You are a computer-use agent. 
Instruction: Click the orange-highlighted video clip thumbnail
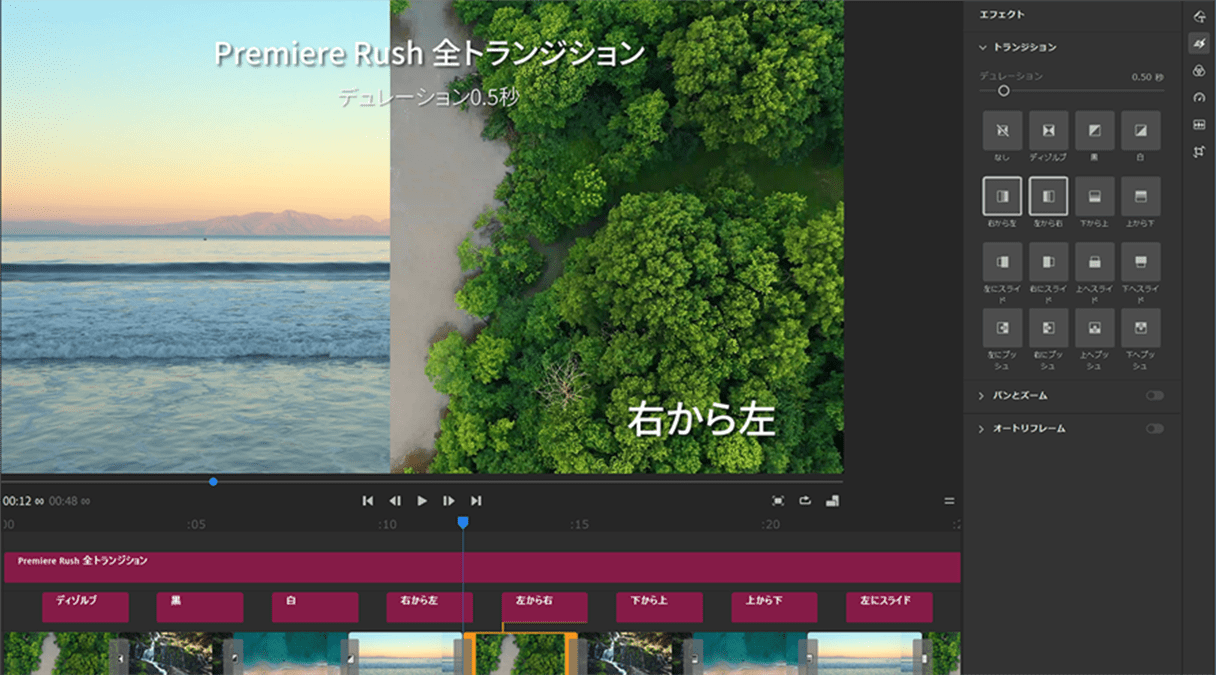(x=521, y=653)
